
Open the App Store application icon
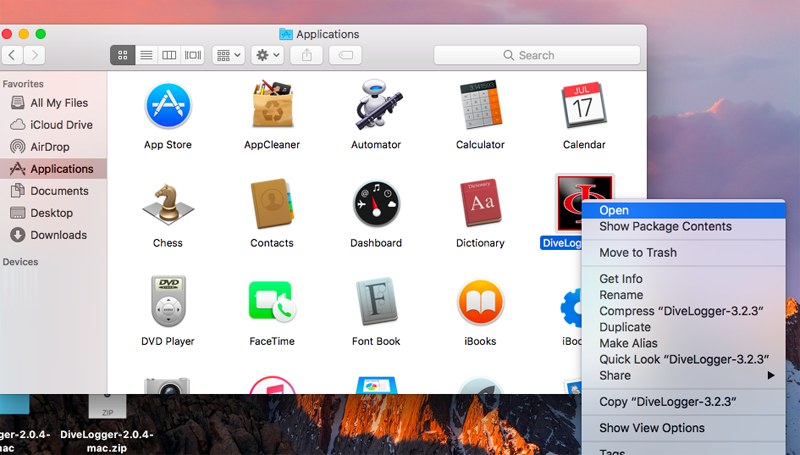(168, 106)
